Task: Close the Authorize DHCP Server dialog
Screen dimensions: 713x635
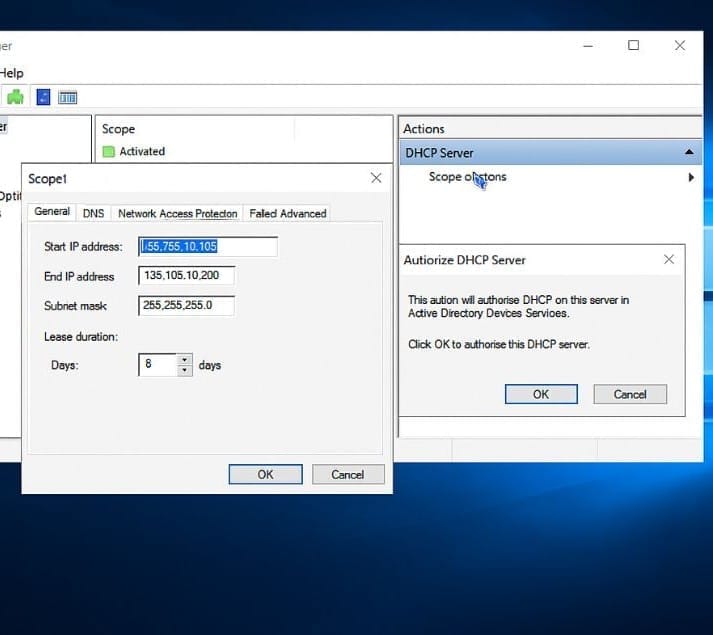Action: [669, 260]
